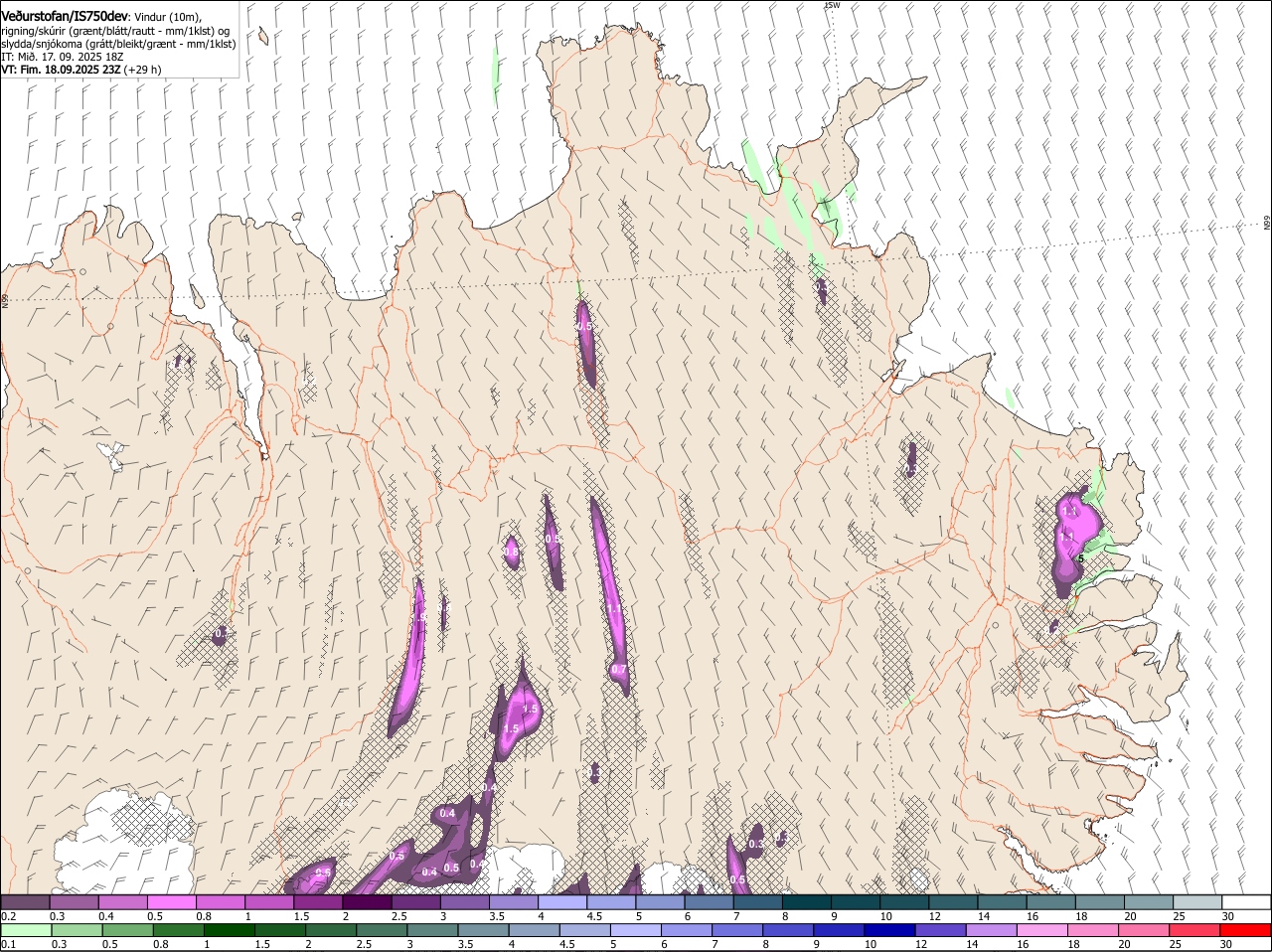The height and width of the screenshot is (952, 1272).
Task: Select the deep blue 10 swatch in the rain legend
Action: click(889, 930)
